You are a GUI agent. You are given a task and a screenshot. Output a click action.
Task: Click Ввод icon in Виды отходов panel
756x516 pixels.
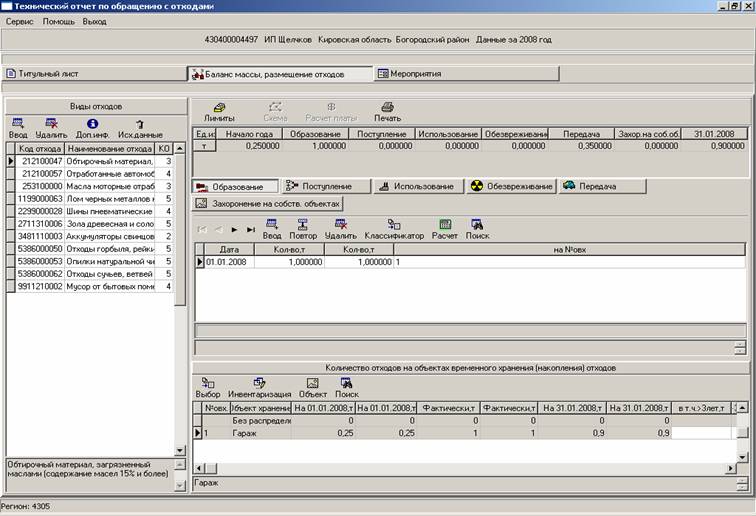click(x=18, y=123)
